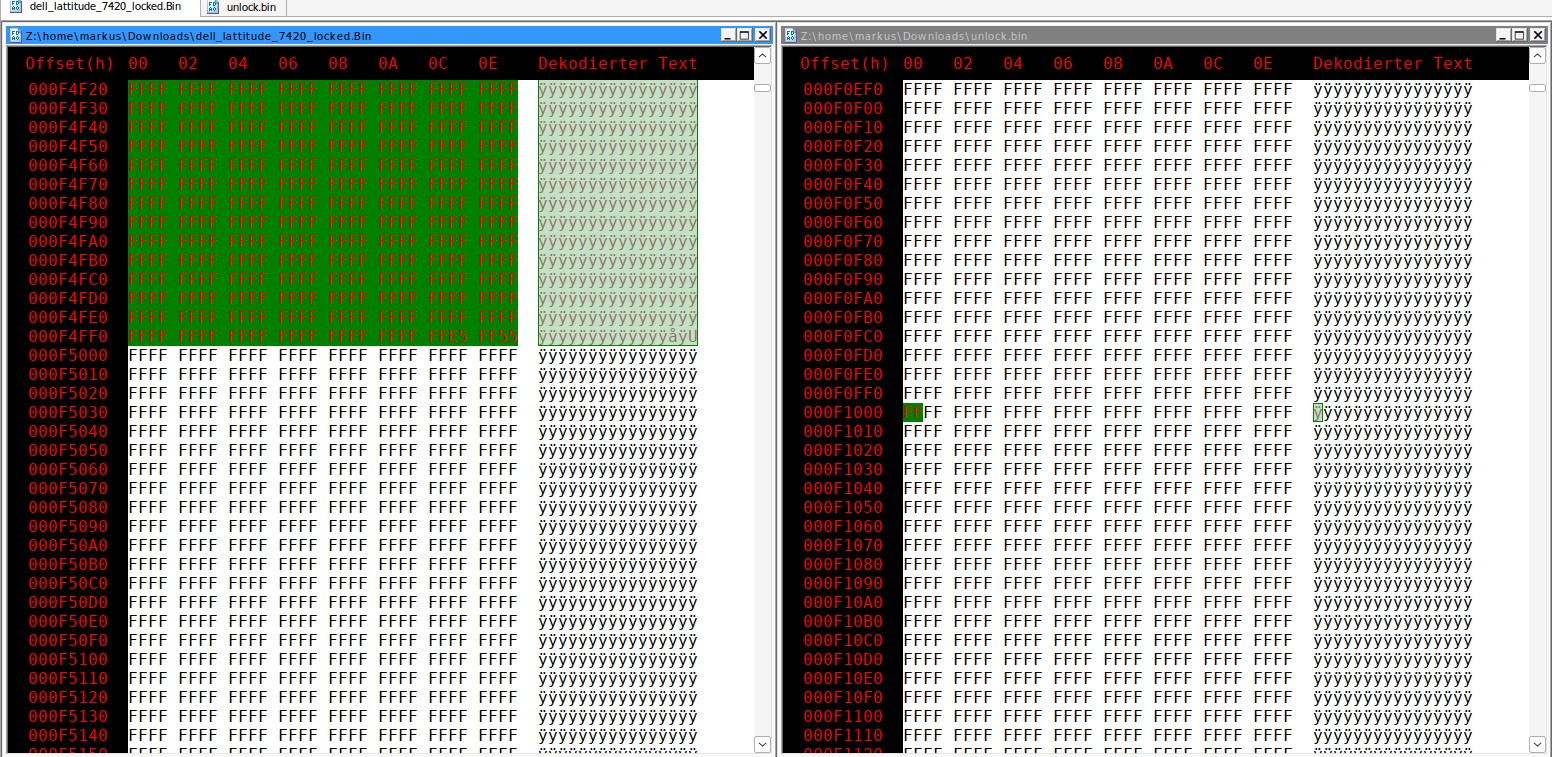This screenshot has width=1552, height=757.
Task: Close the dell_lattitude_7420_locked.Bin window
Action: click(762, 35)
